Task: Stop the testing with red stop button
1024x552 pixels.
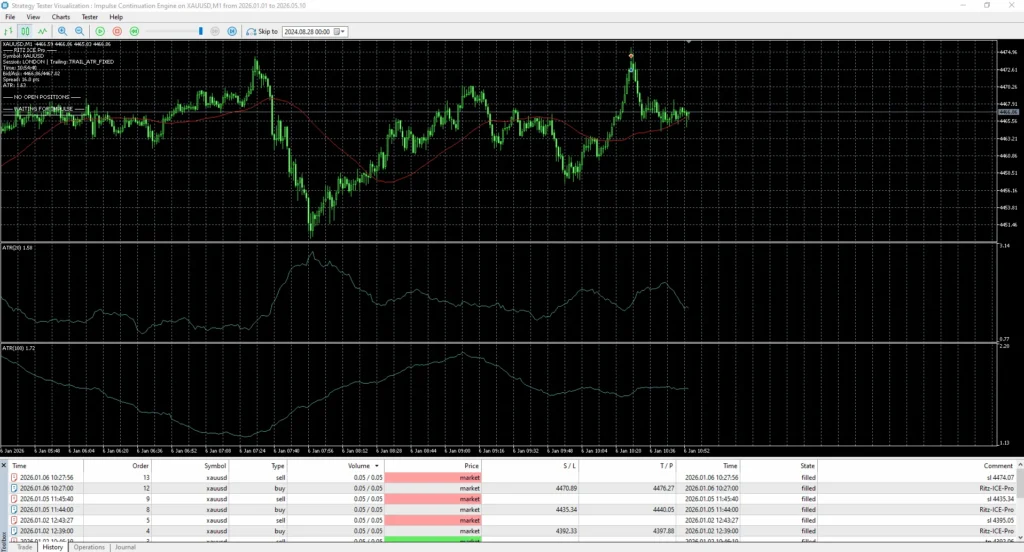Action: (x=117, y=31)
